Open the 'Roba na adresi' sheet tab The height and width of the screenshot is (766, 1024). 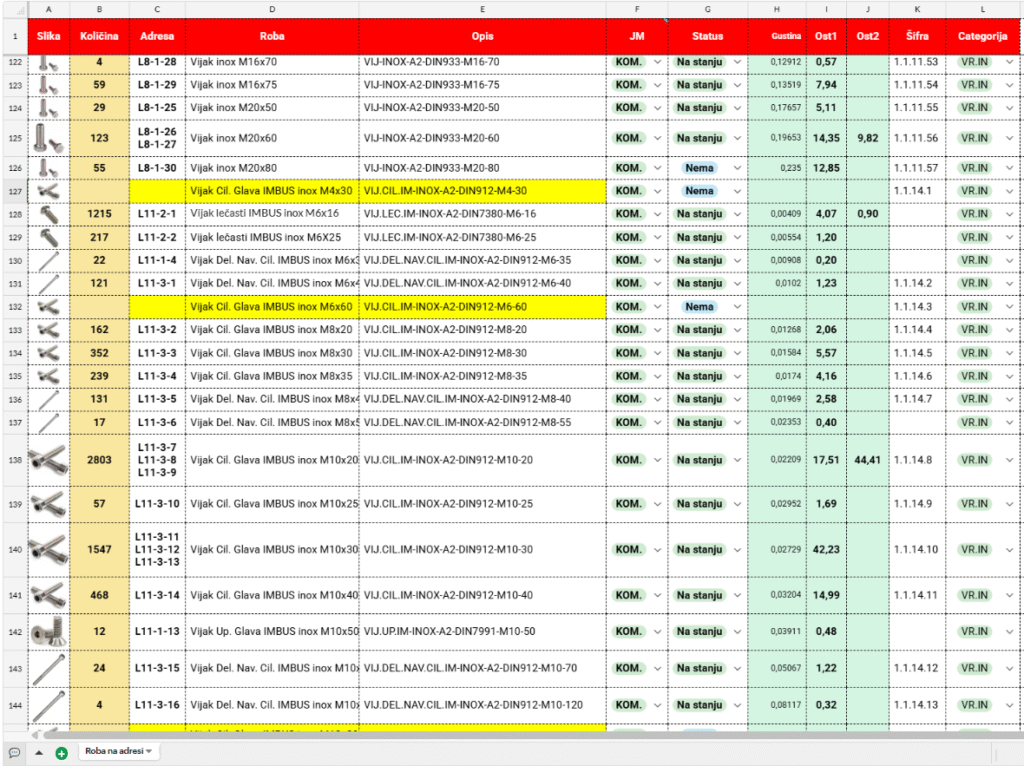(113, 751)
